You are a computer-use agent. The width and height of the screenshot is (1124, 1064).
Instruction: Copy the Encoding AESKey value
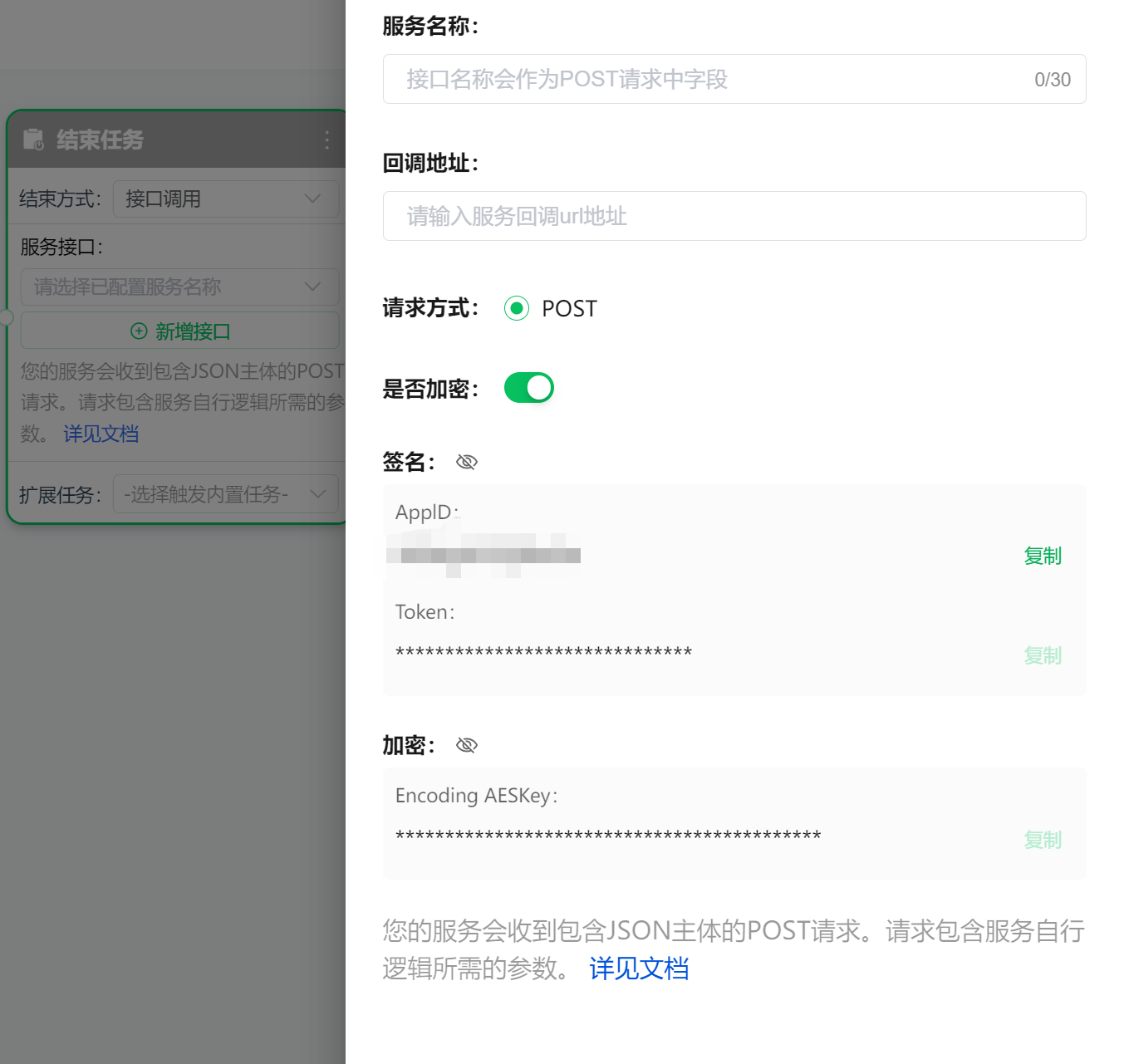(1042, 840)
